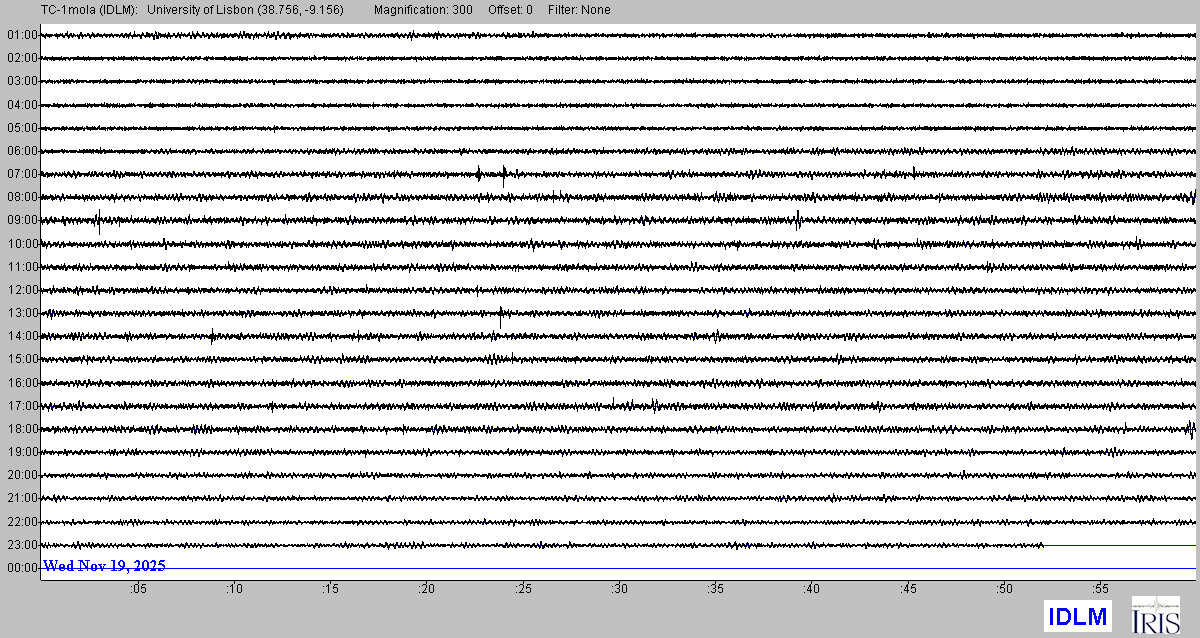Viewport: 1200px width, 638px height.
Task: Select the 'Wed Nov 19, 2025' date label
Action: coord(104,566)
